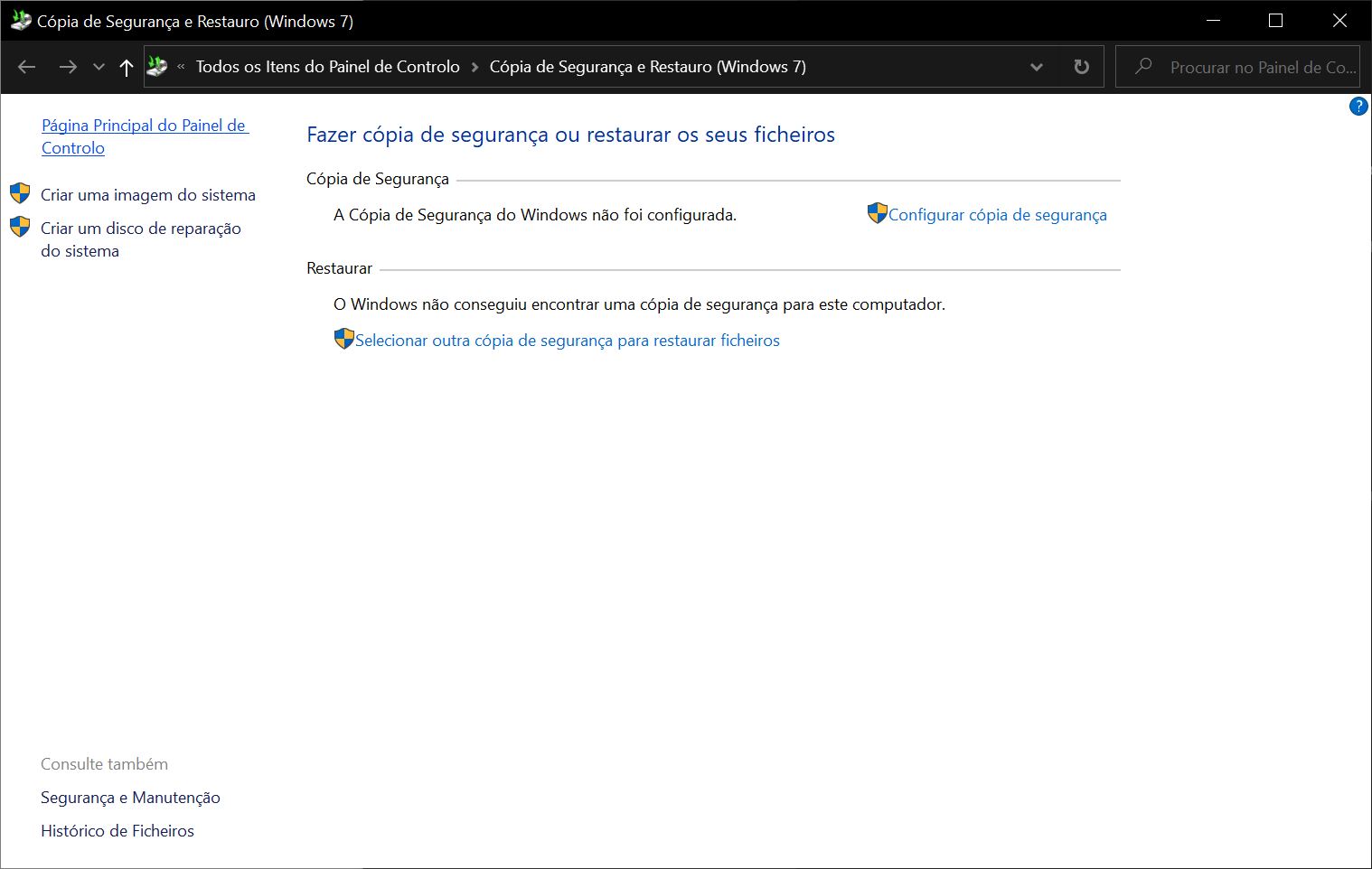The image size is (1372, 869).
Task: Focus 'Procurar no Painel de Controlo' search box
Action: tap(1237, 67)
